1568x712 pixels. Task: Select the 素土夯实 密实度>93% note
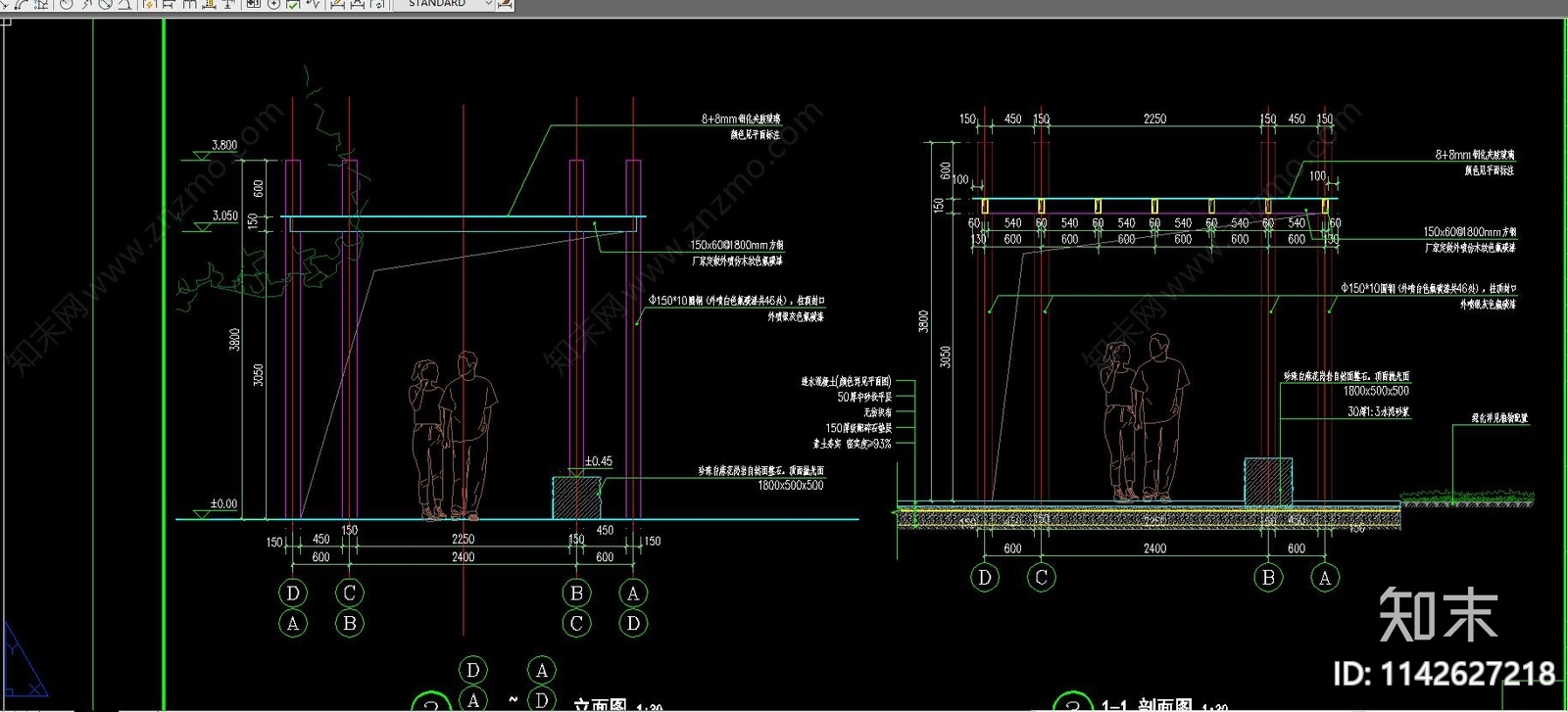[853, 444]
